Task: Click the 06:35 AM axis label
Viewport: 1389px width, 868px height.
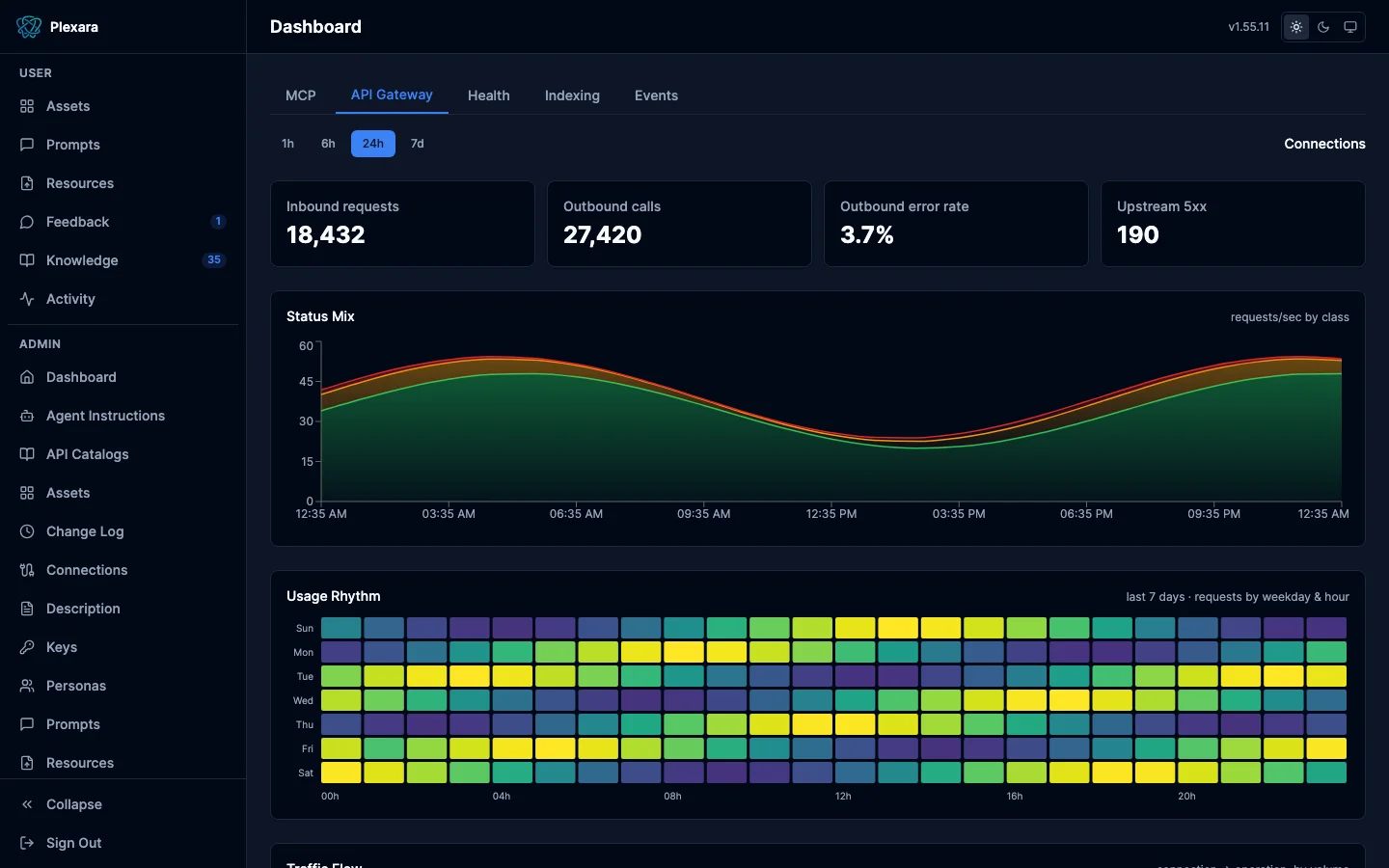Action: (576, 514)
